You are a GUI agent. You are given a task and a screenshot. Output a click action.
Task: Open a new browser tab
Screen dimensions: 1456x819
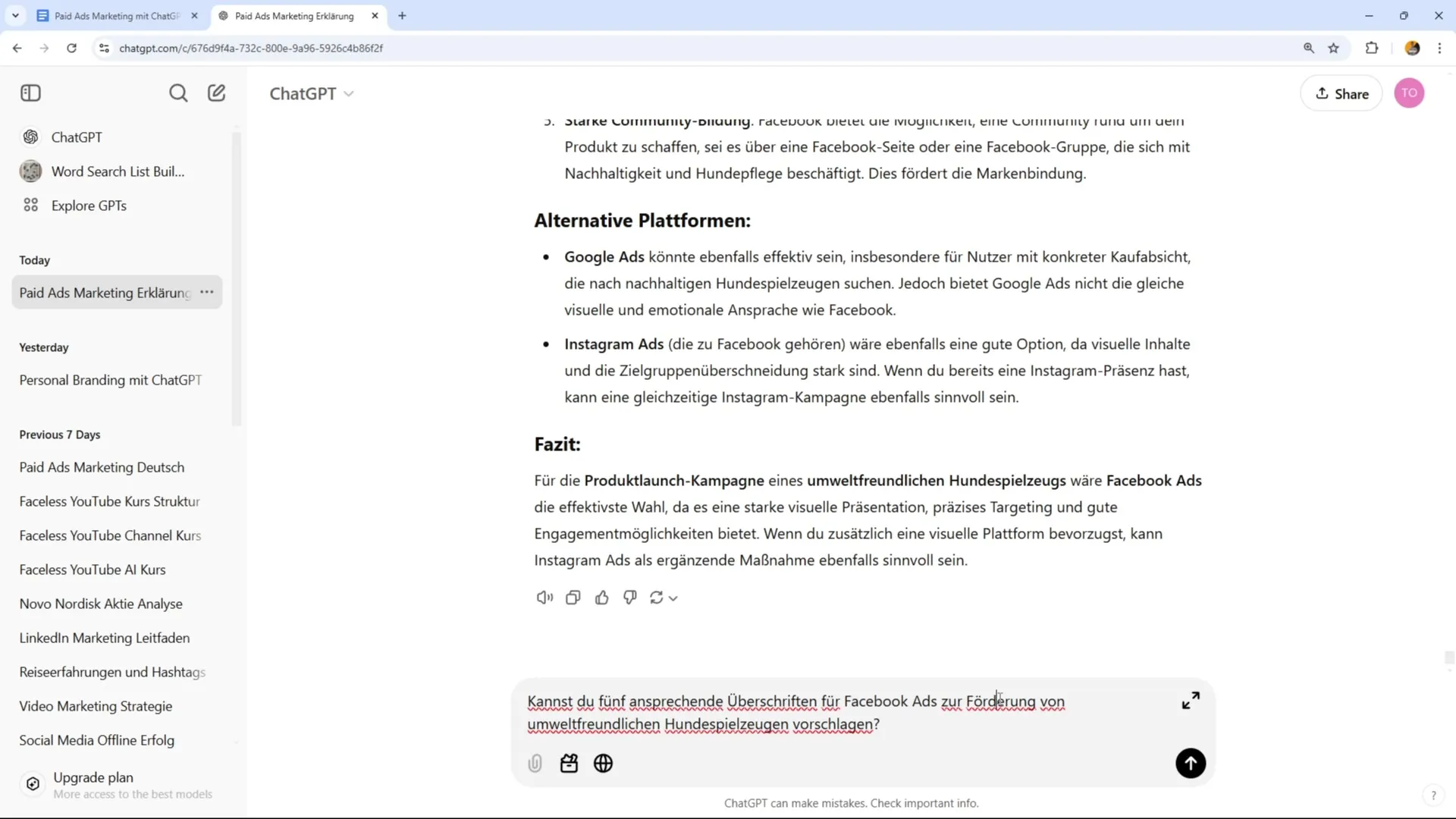403,15
